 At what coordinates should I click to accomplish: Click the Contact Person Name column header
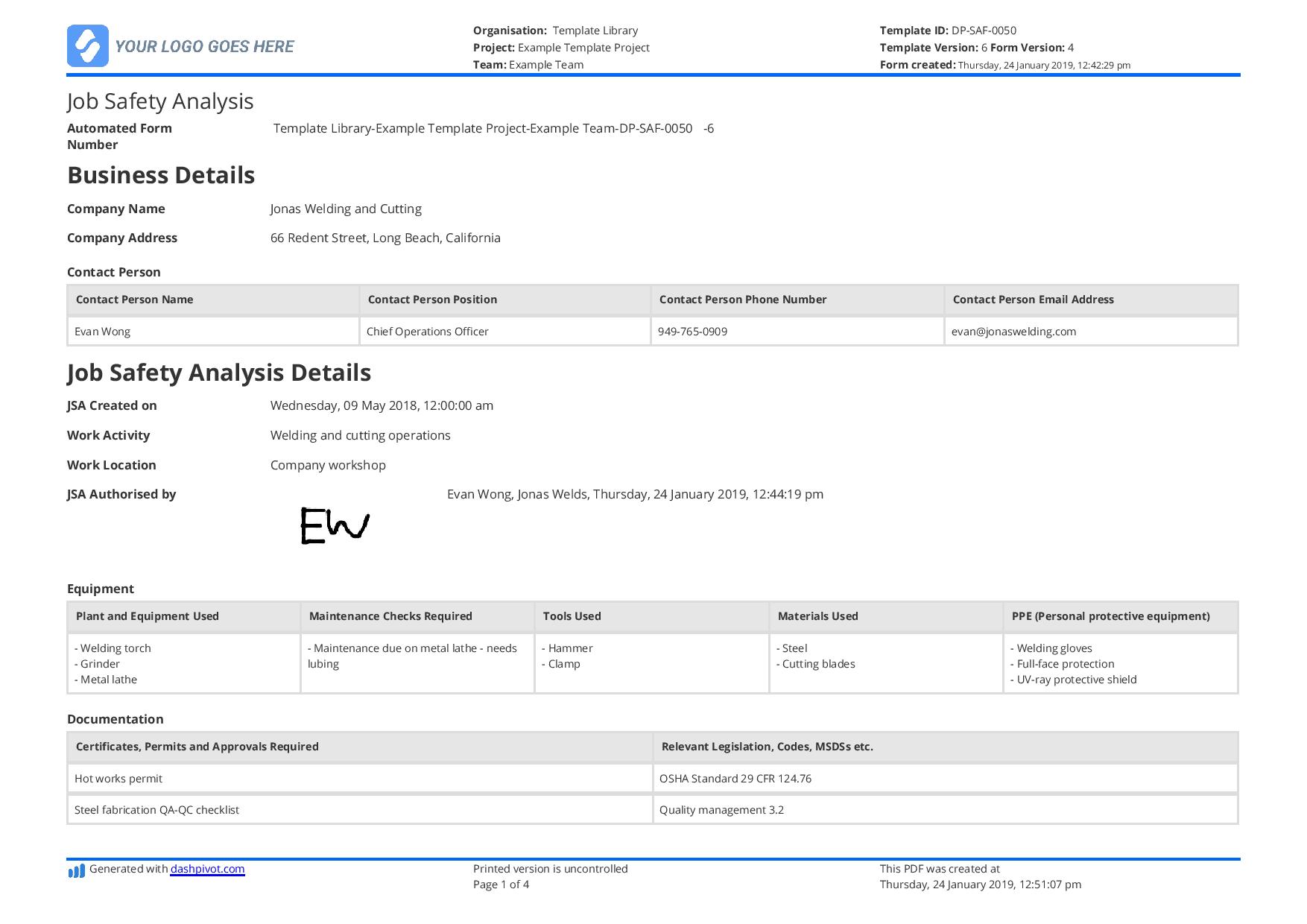tap(134, 300)
